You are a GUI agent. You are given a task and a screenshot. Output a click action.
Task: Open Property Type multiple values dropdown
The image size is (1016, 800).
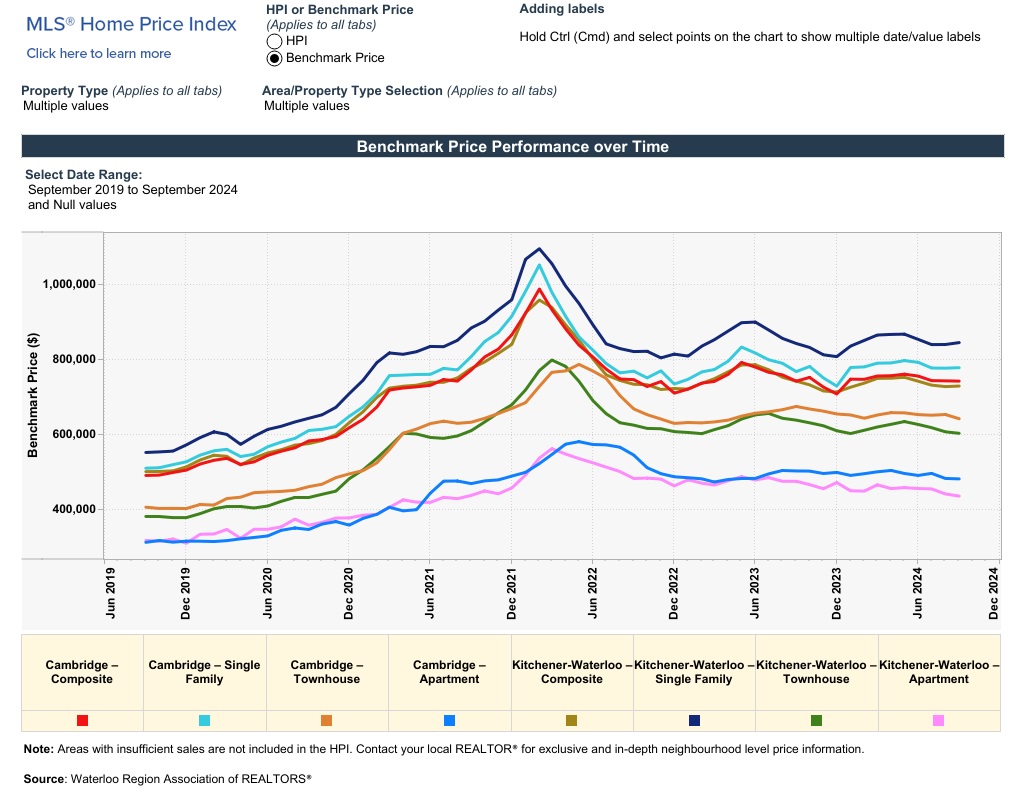[66, 106]
